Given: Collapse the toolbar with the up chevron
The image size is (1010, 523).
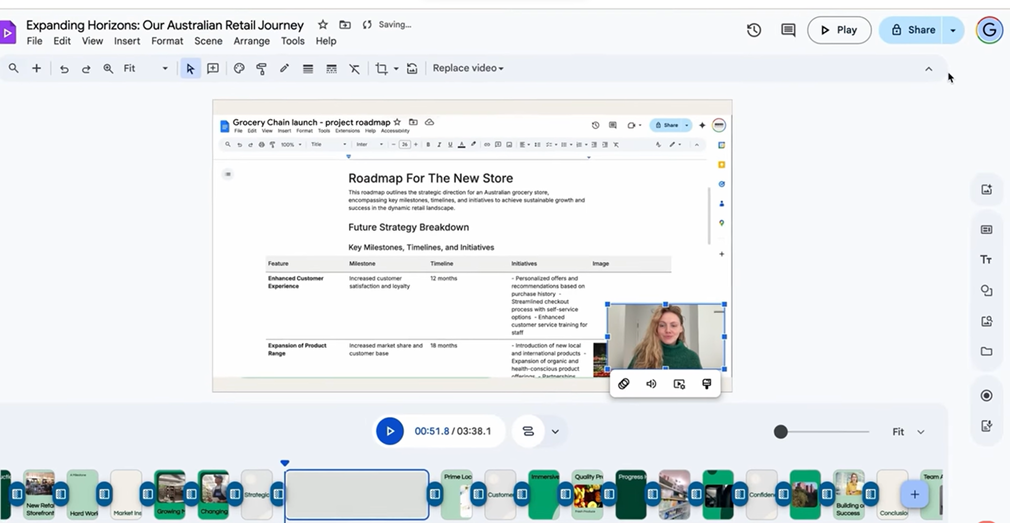Looking at the screenshot, I should 928,69.
